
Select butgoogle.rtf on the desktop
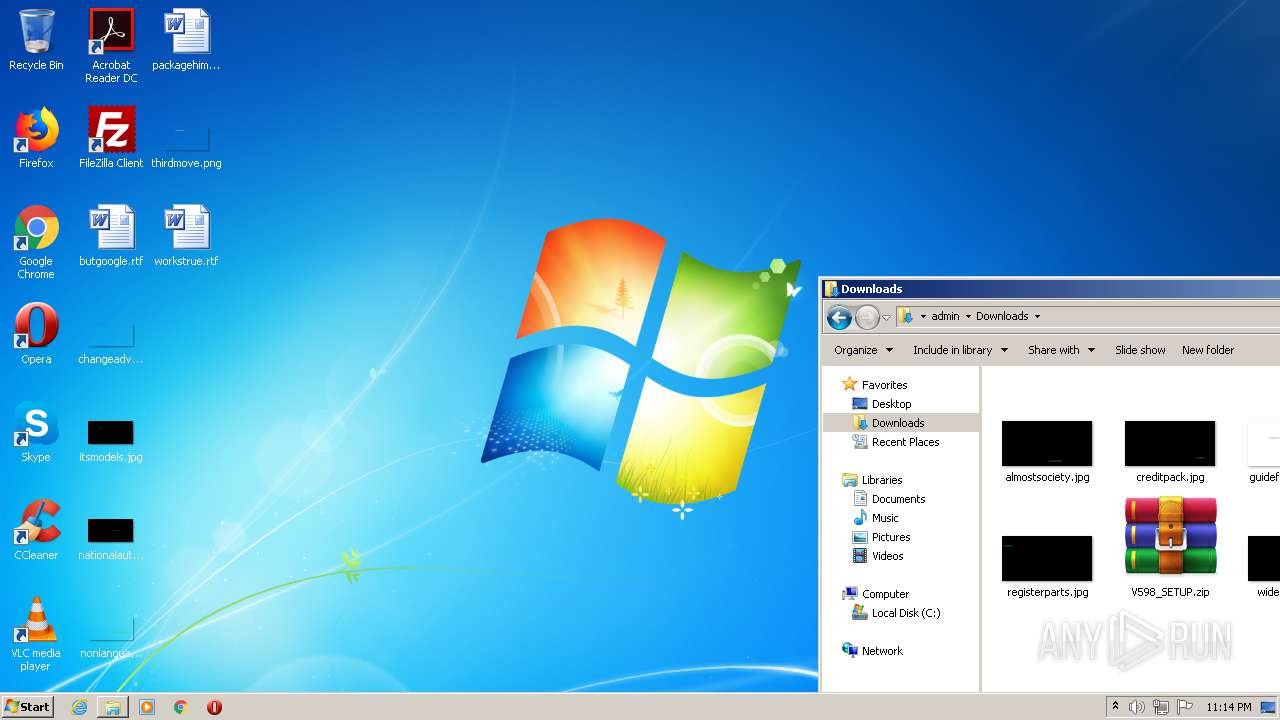tap(111, 236)
